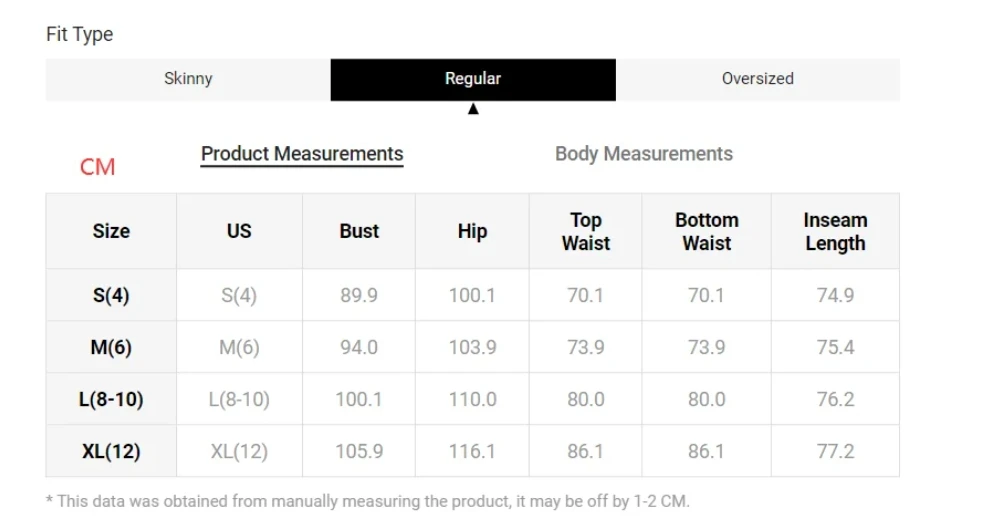The width and height of the screenshot is (981, 520).
Task: Select the Skinny fit type
Action: point(188,79)
